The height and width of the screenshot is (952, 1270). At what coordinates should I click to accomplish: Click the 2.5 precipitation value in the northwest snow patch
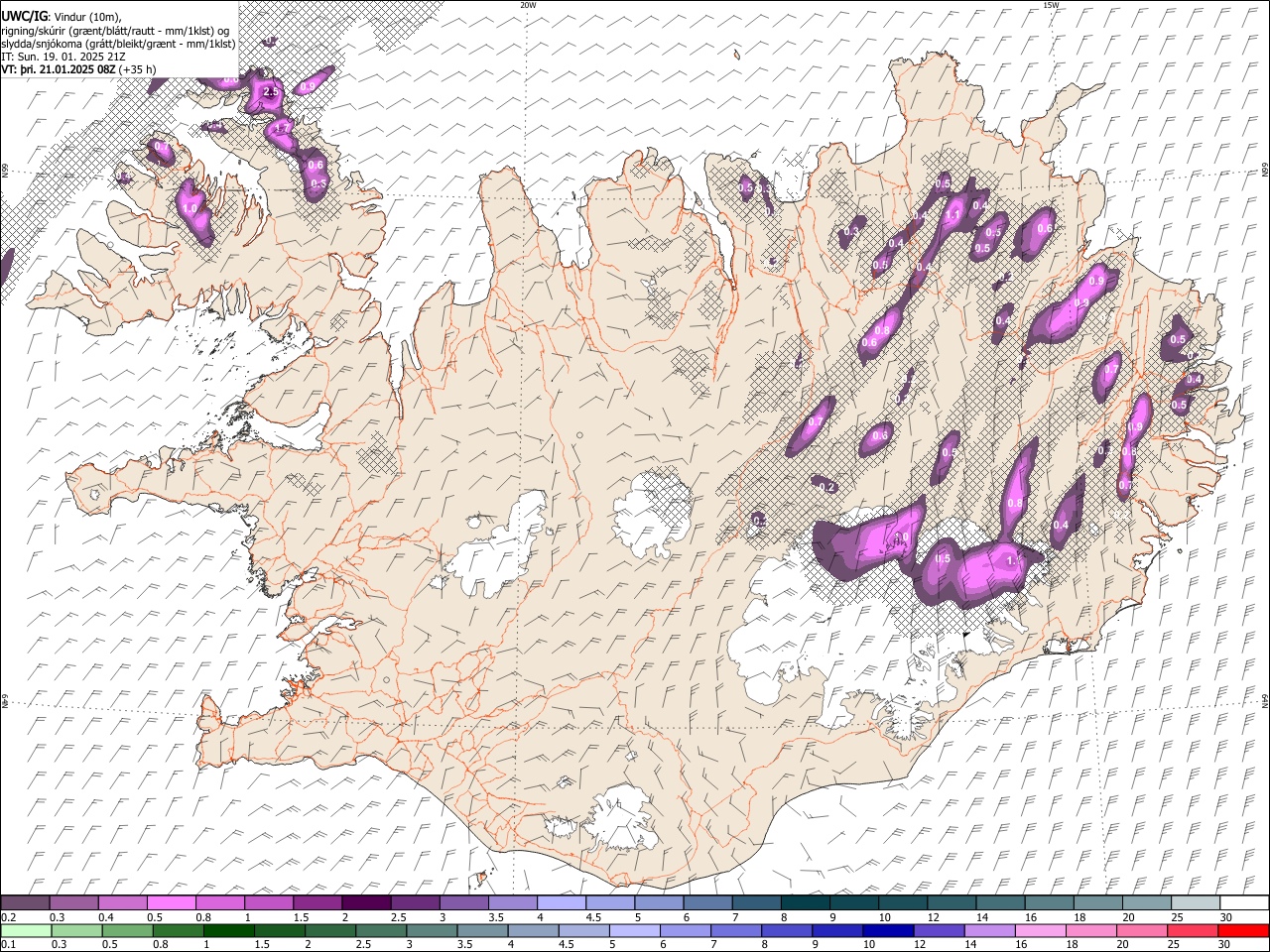270,91
